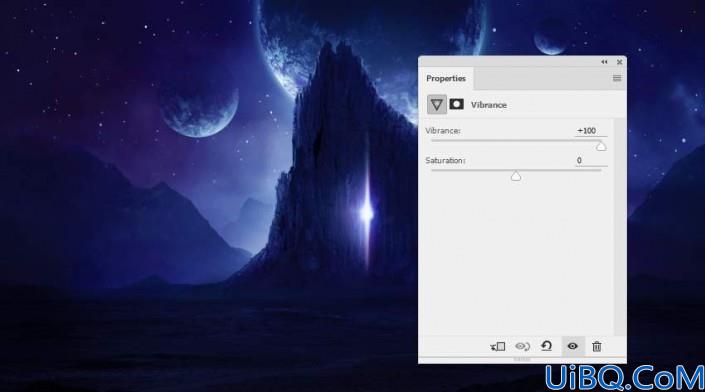705x392 pixels.
Task: Click the Saturation: label
Action: coord(445,160)
